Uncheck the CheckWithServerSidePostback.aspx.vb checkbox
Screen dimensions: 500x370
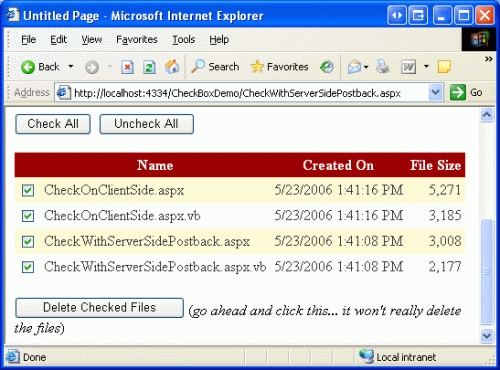point(28,267)
